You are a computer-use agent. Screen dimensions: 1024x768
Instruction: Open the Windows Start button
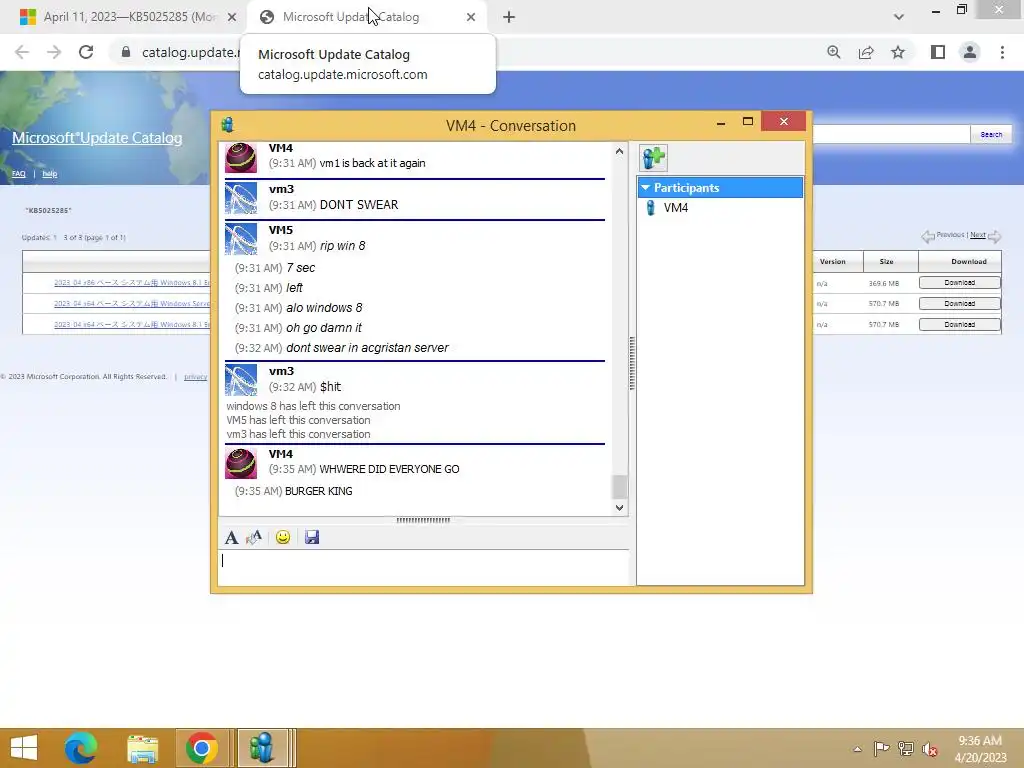coord(24,748)
